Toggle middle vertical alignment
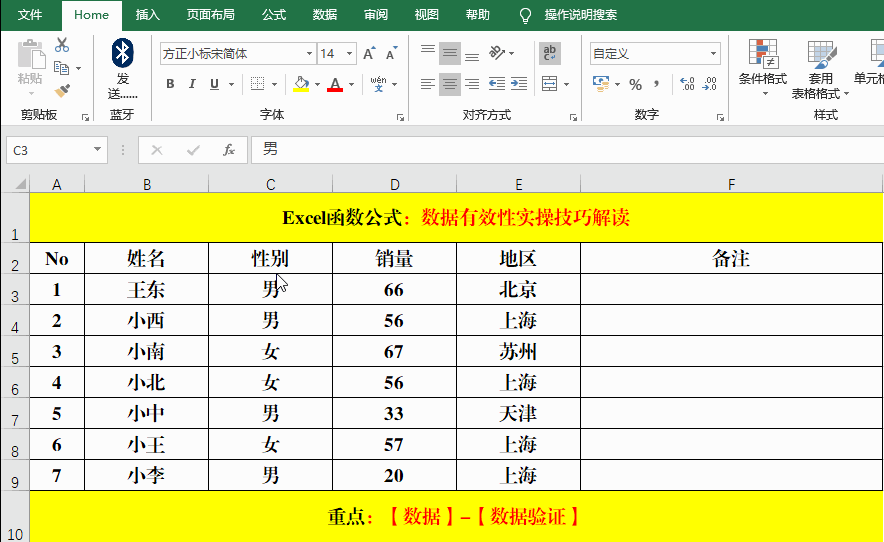884x542 pixels. 450,53
